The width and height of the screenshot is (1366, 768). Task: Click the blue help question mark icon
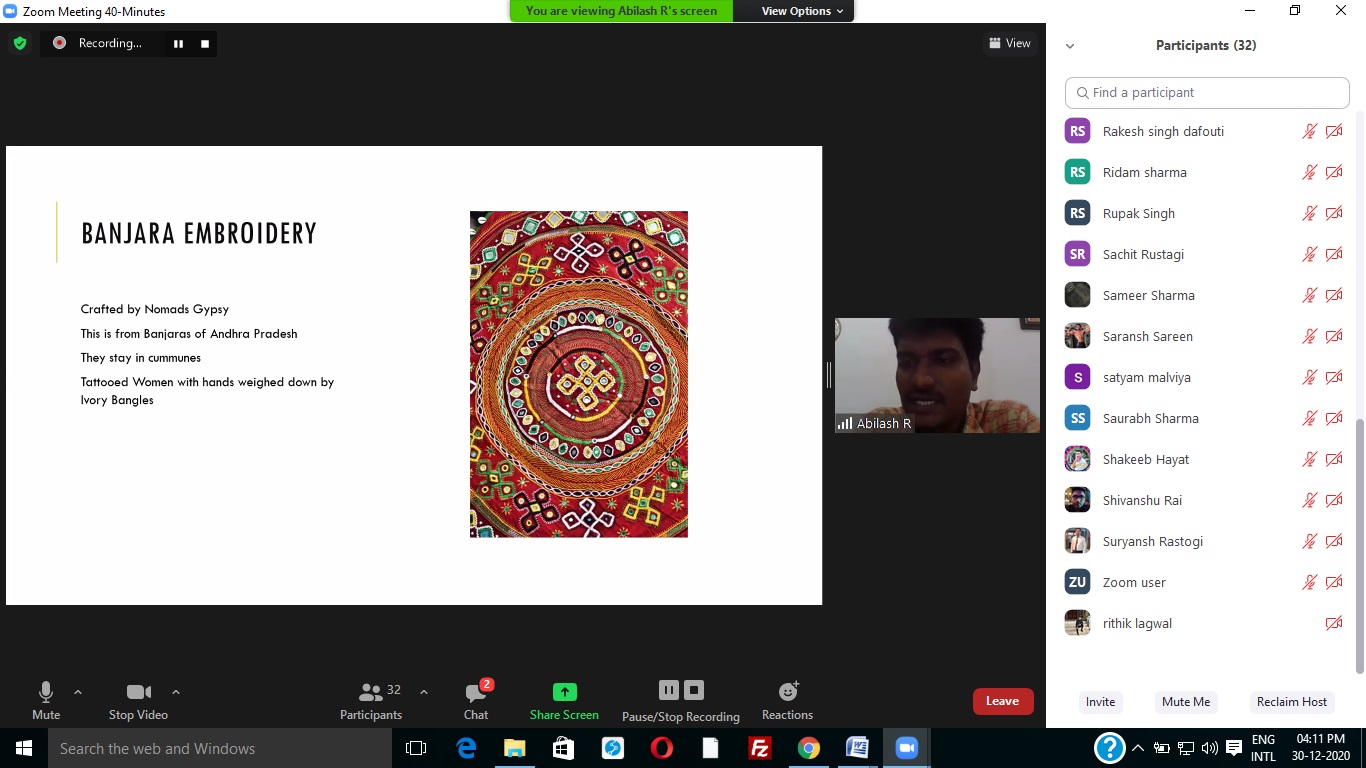(1109, 748)
